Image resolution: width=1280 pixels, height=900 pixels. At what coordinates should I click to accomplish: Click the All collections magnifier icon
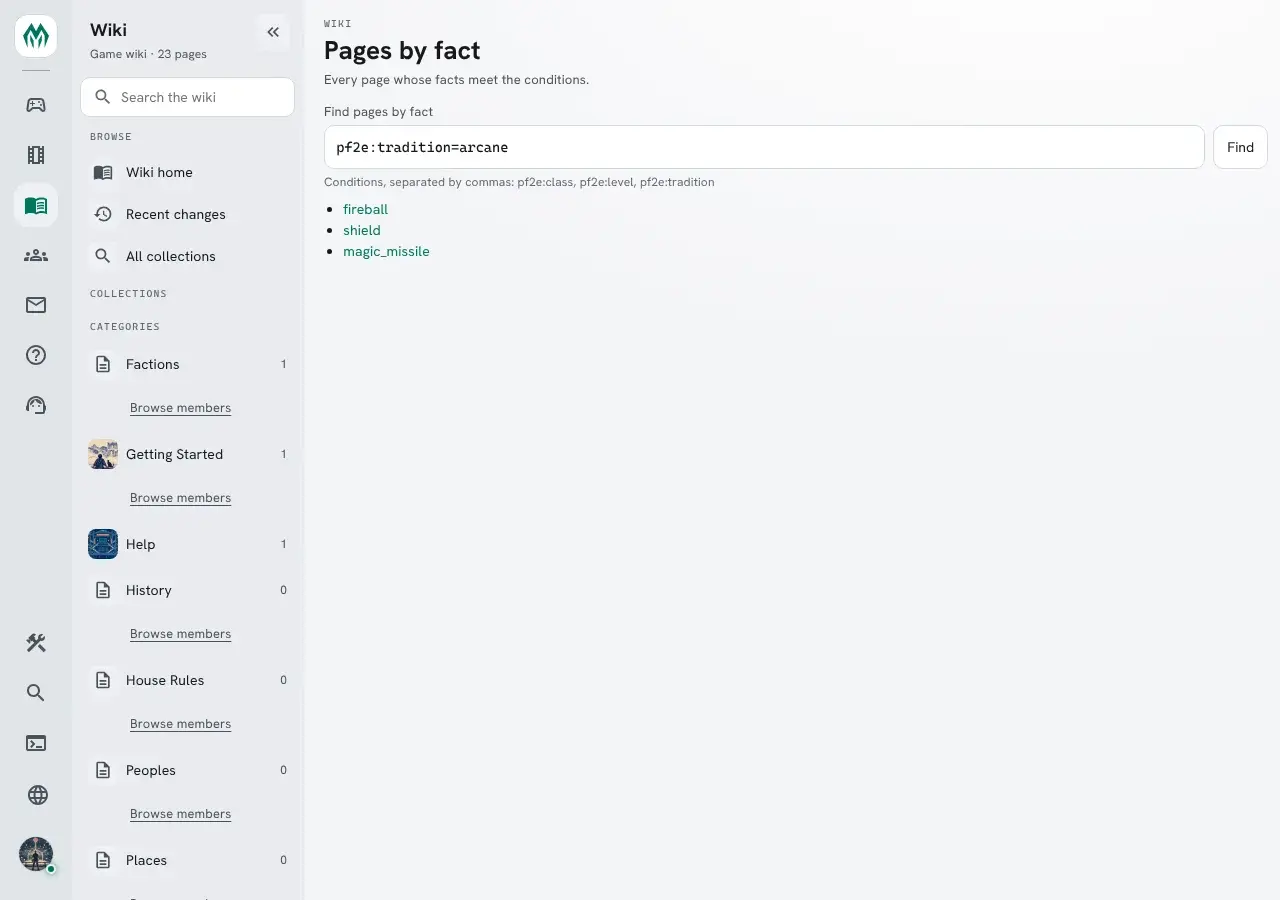coord(103,256)
